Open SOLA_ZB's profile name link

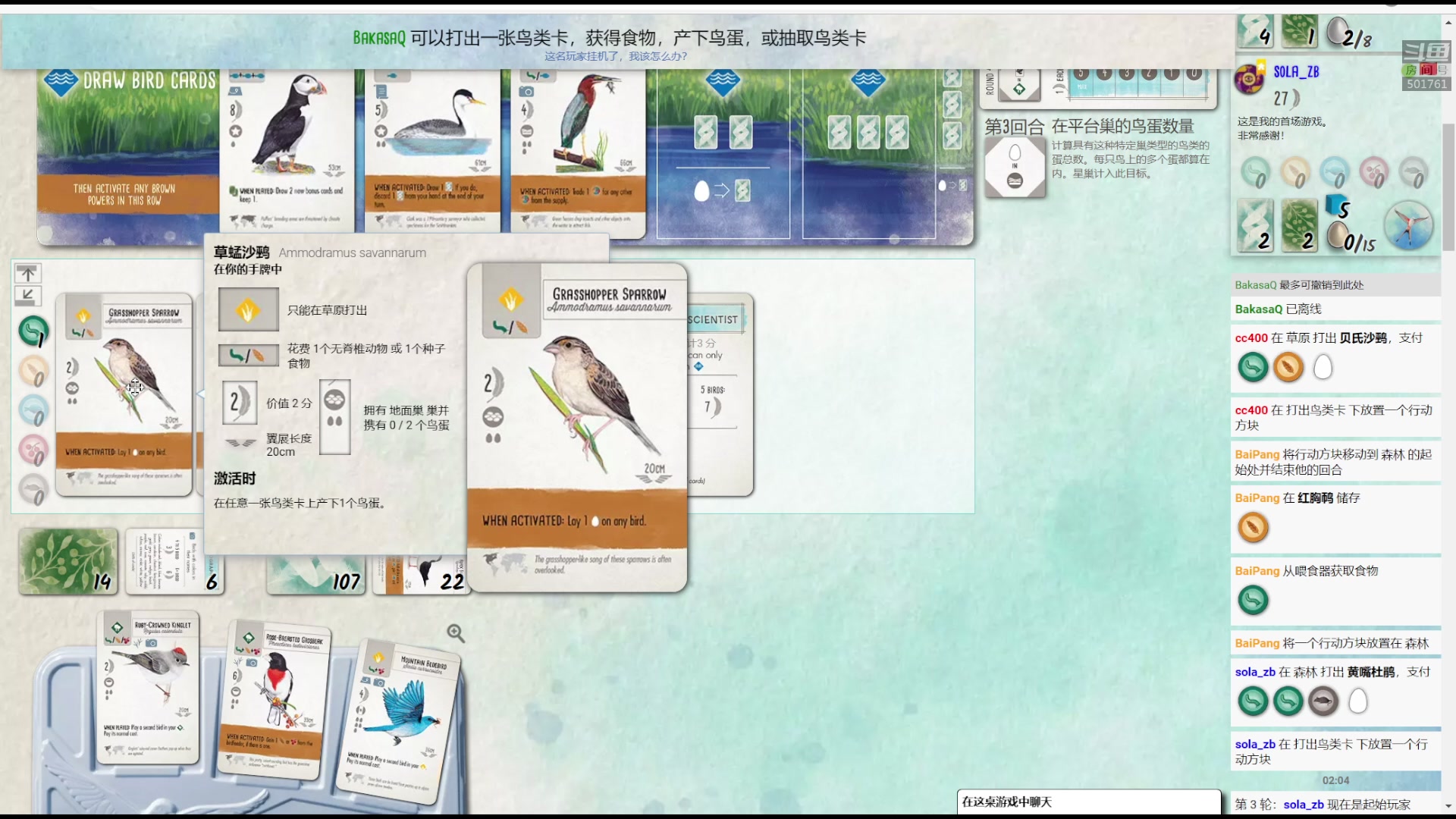[1296, 72]
